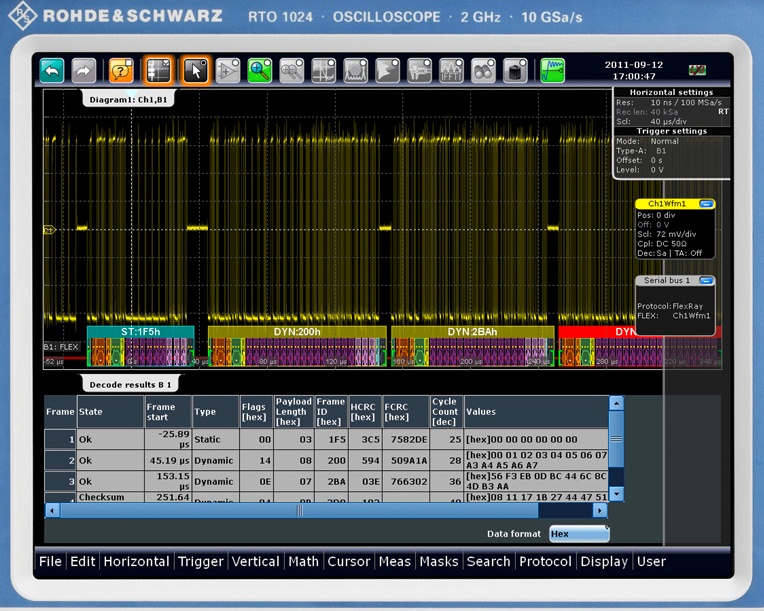Viewport: 764px width, 611px height.
Task: Click the trash can delete icon
Action: coord(515,70)
